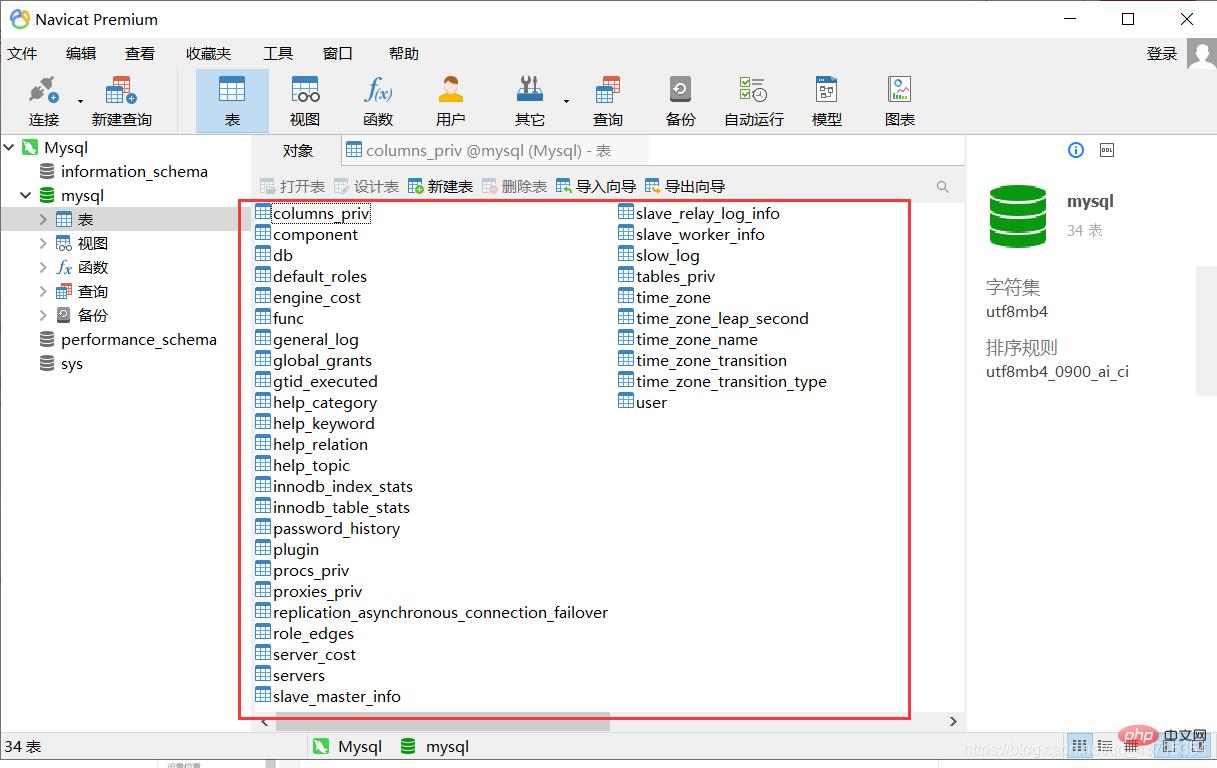The image size is (1217, 768).
Task: Click the Model (模型) toolbar icon
Action: point(826,101)
